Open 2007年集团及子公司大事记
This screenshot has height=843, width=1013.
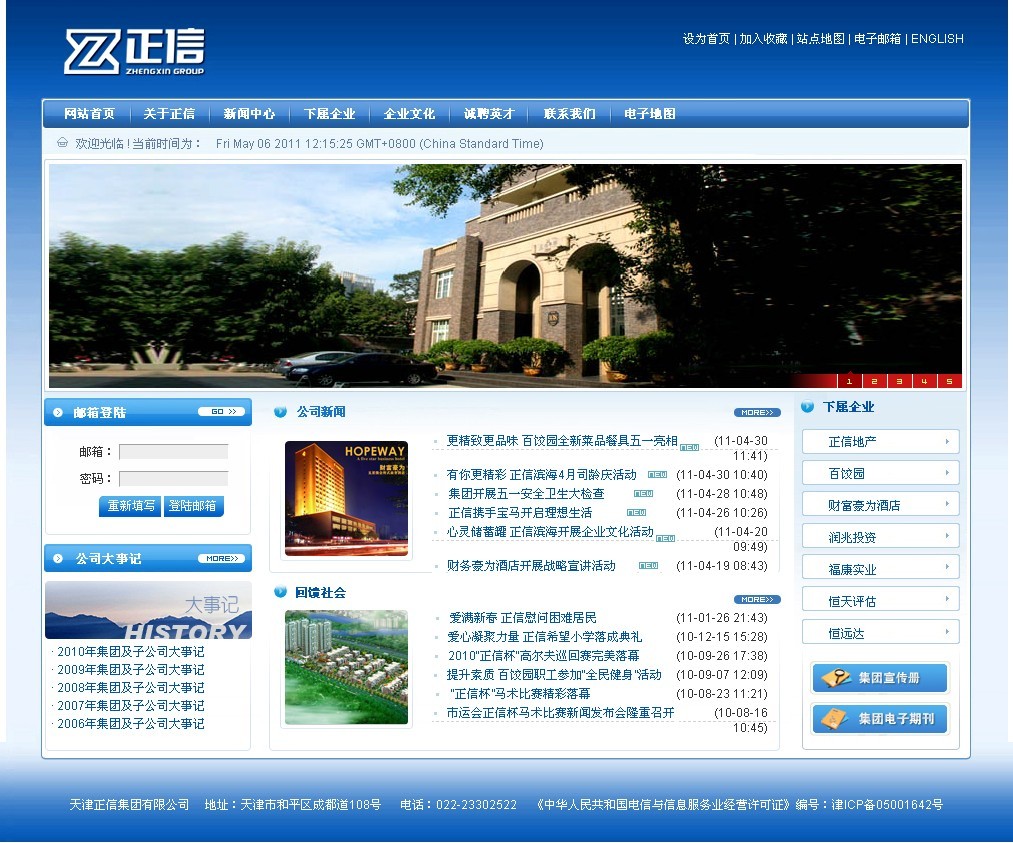point(131,706)
